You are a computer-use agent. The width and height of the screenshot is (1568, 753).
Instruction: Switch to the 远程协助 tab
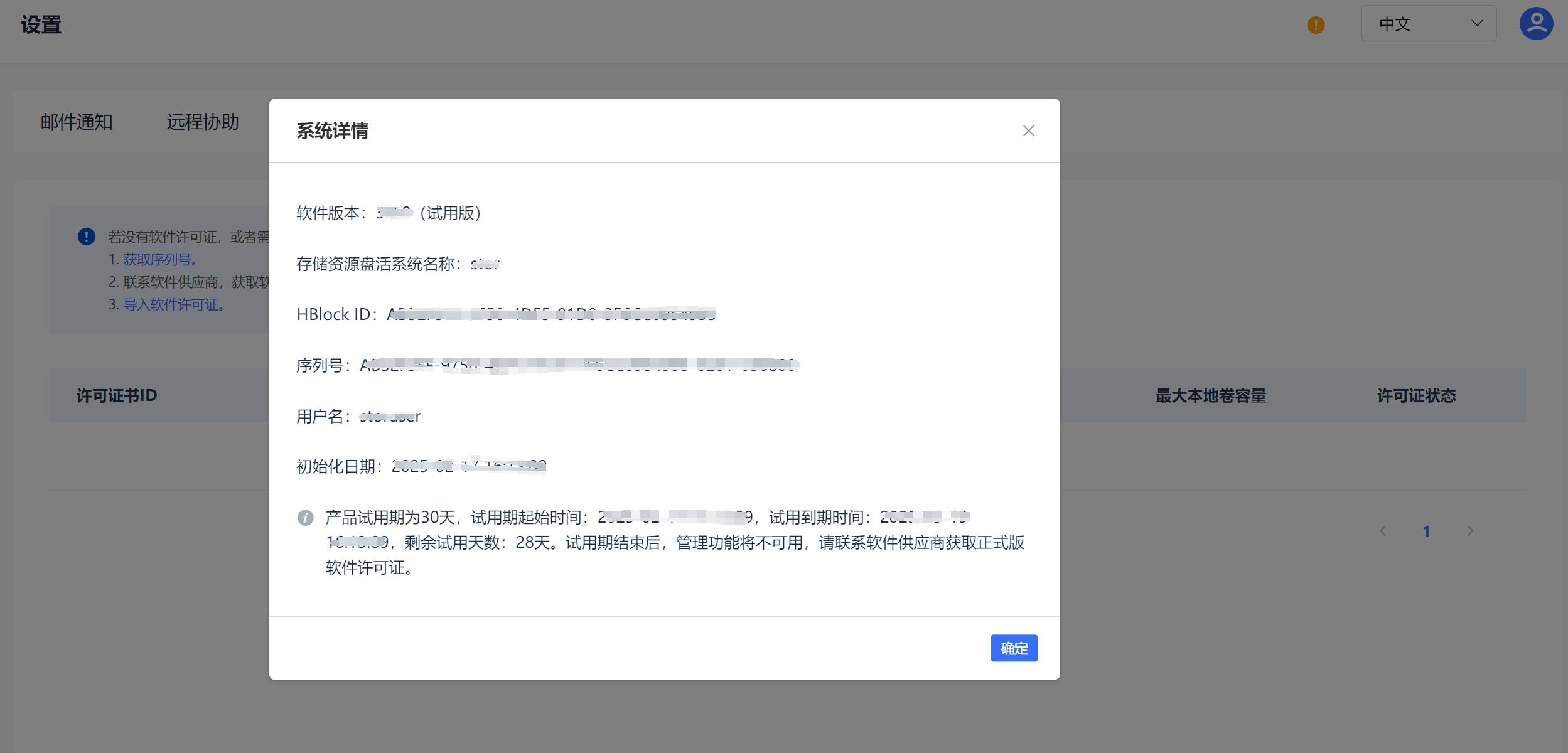203,122
